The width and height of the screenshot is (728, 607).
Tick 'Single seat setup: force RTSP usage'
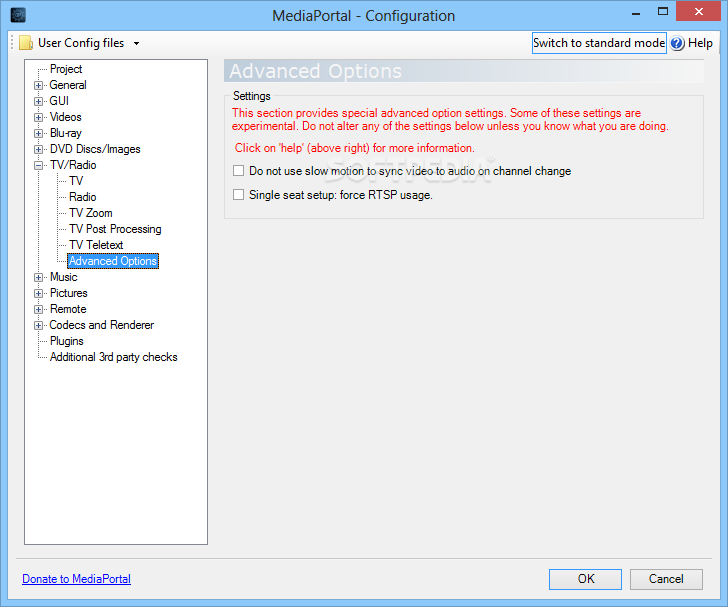(238, 194)
